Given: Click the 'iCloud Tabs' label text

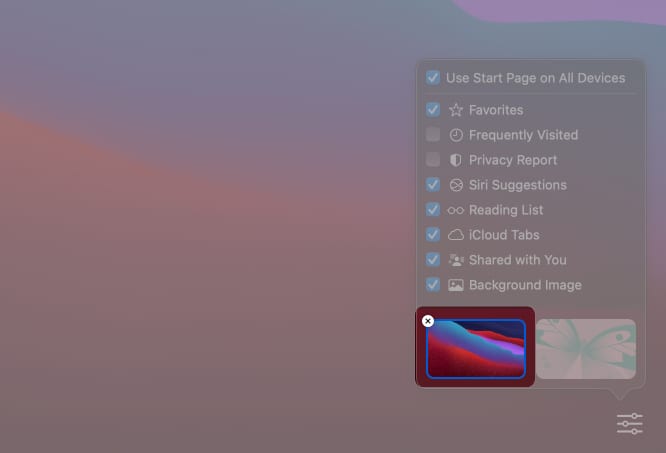Looking at the screenshot, I should coord(504,235).
